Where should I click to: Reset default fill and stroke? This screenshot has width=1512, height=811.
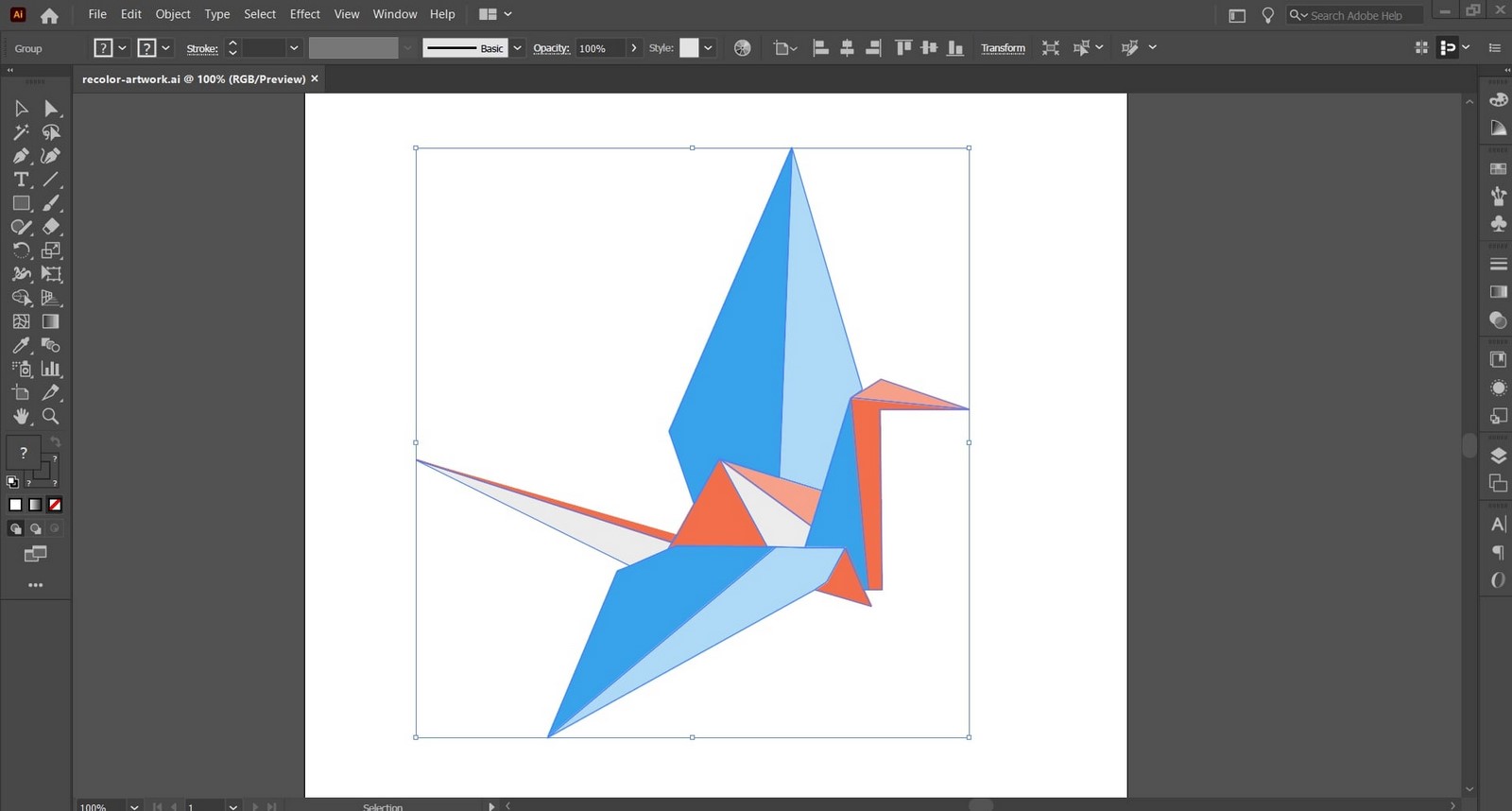[12, 481]
